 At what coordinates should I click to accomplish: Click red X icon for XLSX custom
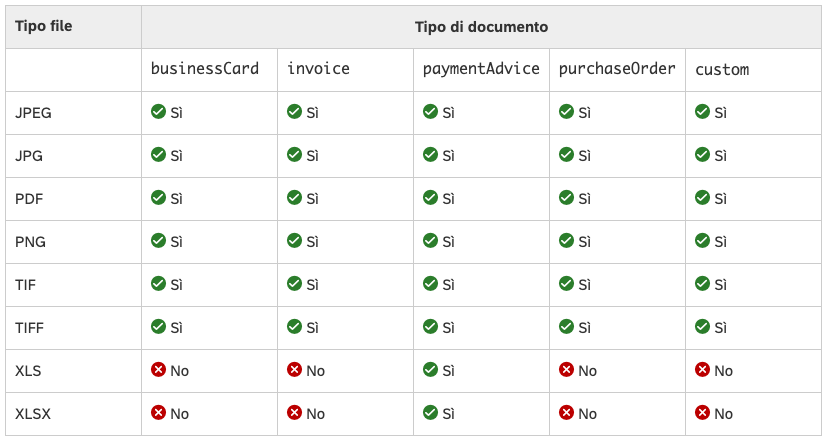pyautogui.click(x=702, y=413)
